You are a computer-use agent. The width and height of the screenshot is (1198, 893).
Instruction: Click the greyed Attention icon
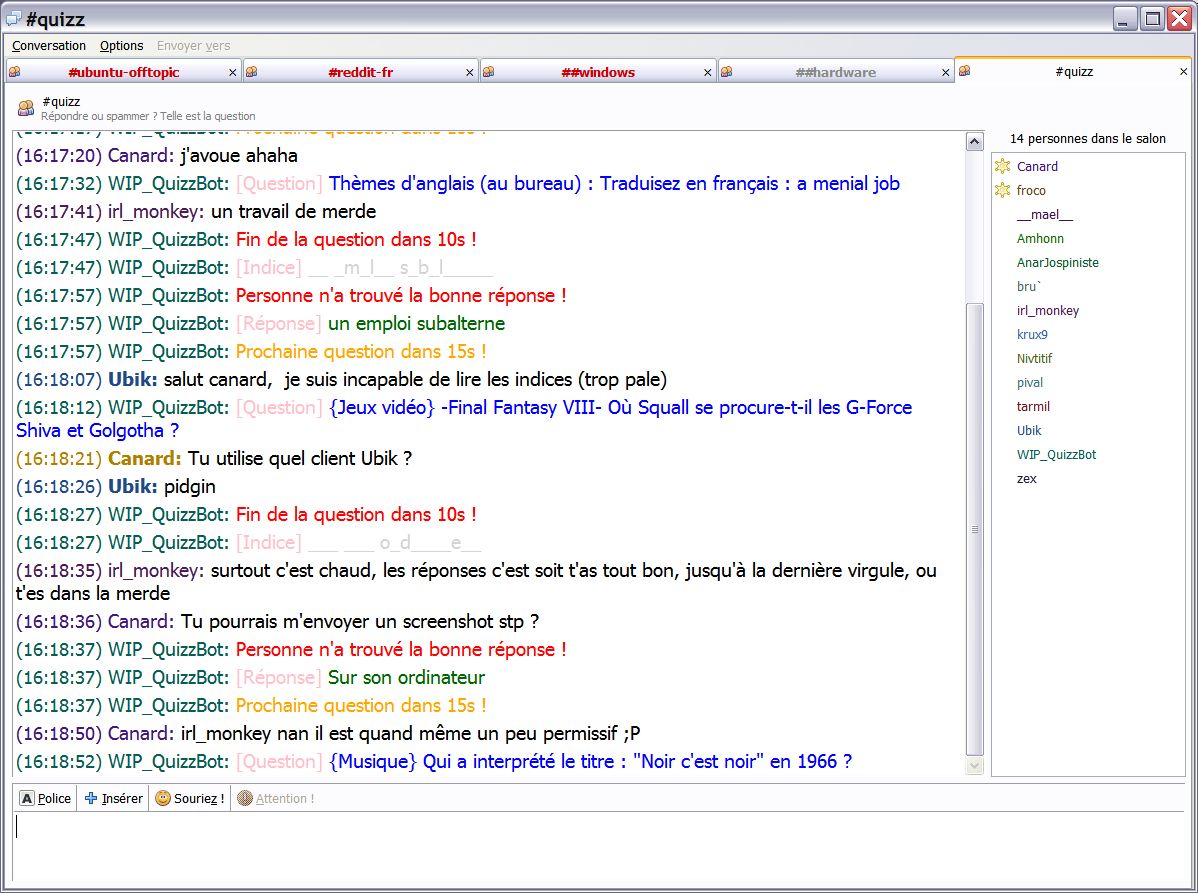tap(244, 798)
